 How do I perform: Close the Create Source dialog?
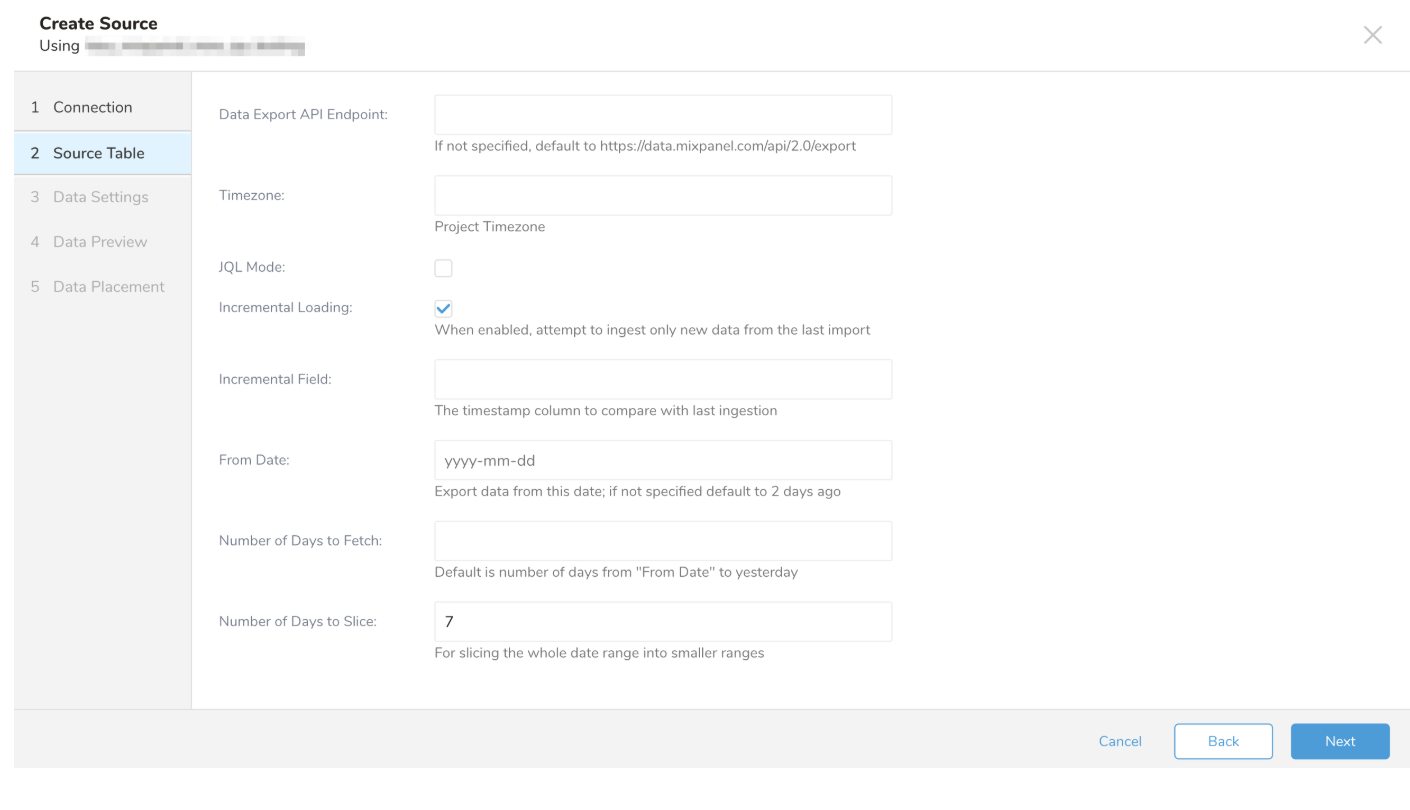tap(1372, 35)
